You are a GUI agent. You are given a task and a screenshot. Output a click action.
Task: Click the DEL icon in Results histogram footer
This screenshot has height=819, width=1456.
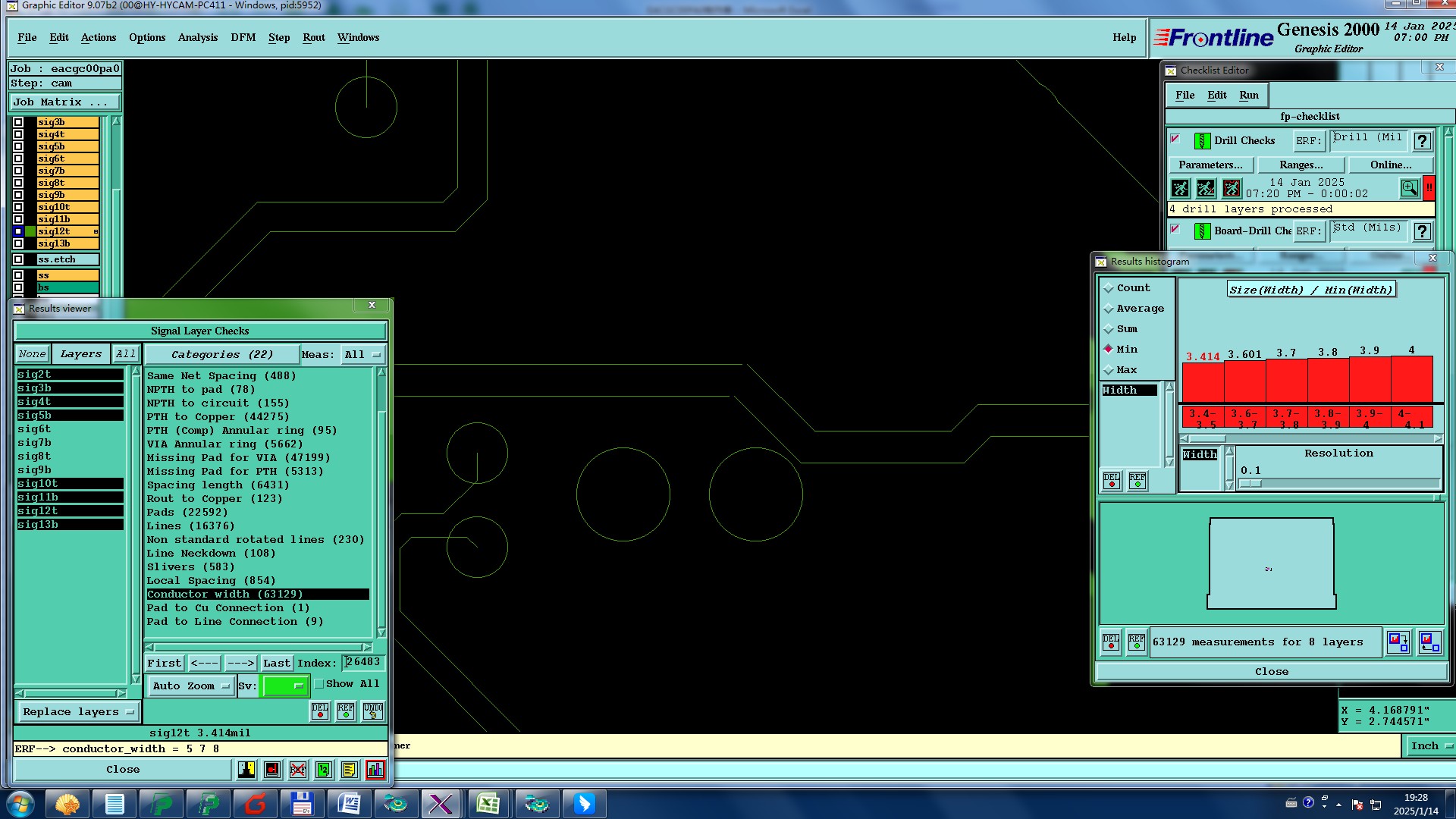point(1110,642)
